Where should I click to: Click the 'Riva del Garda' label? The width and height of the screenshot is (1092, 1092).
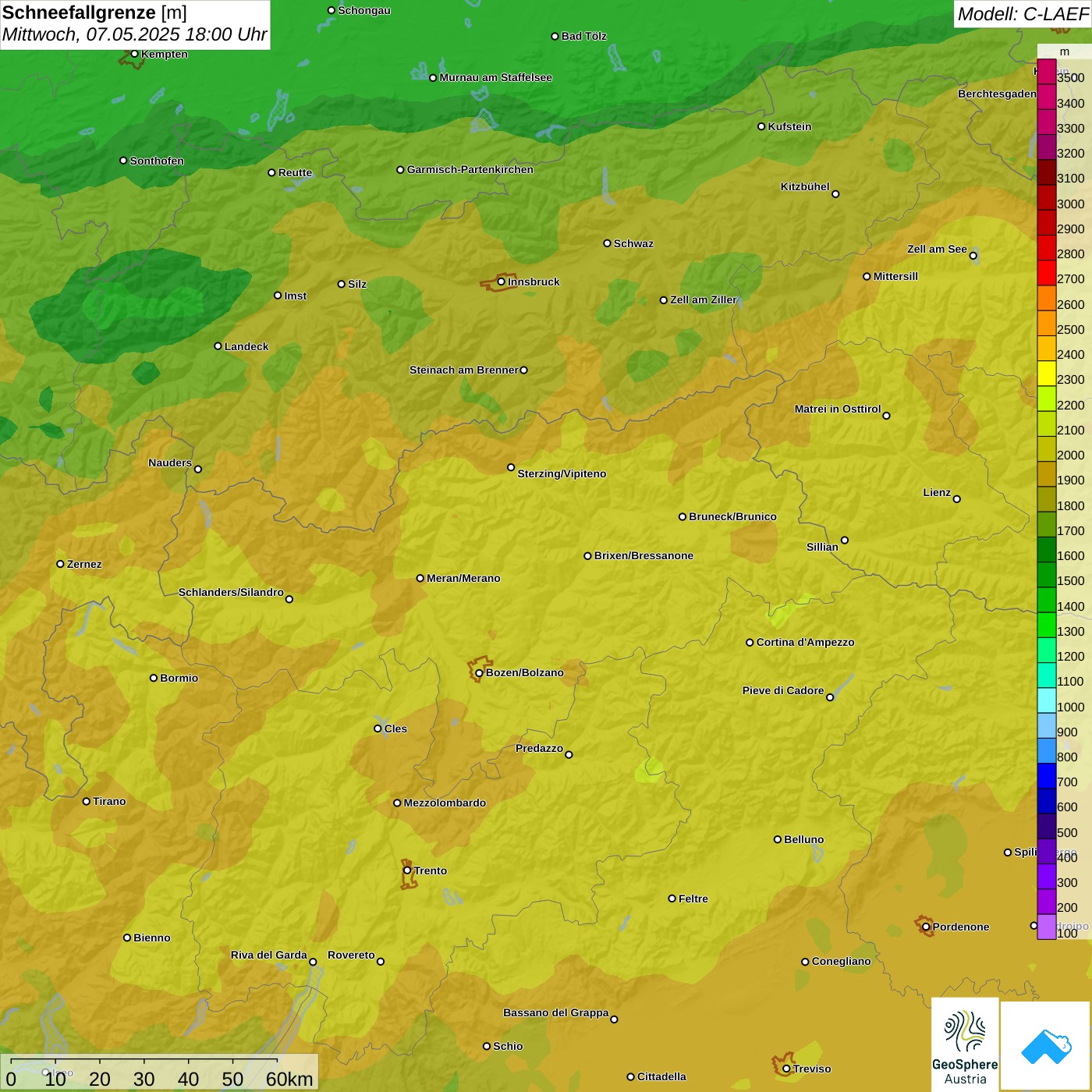269,955
